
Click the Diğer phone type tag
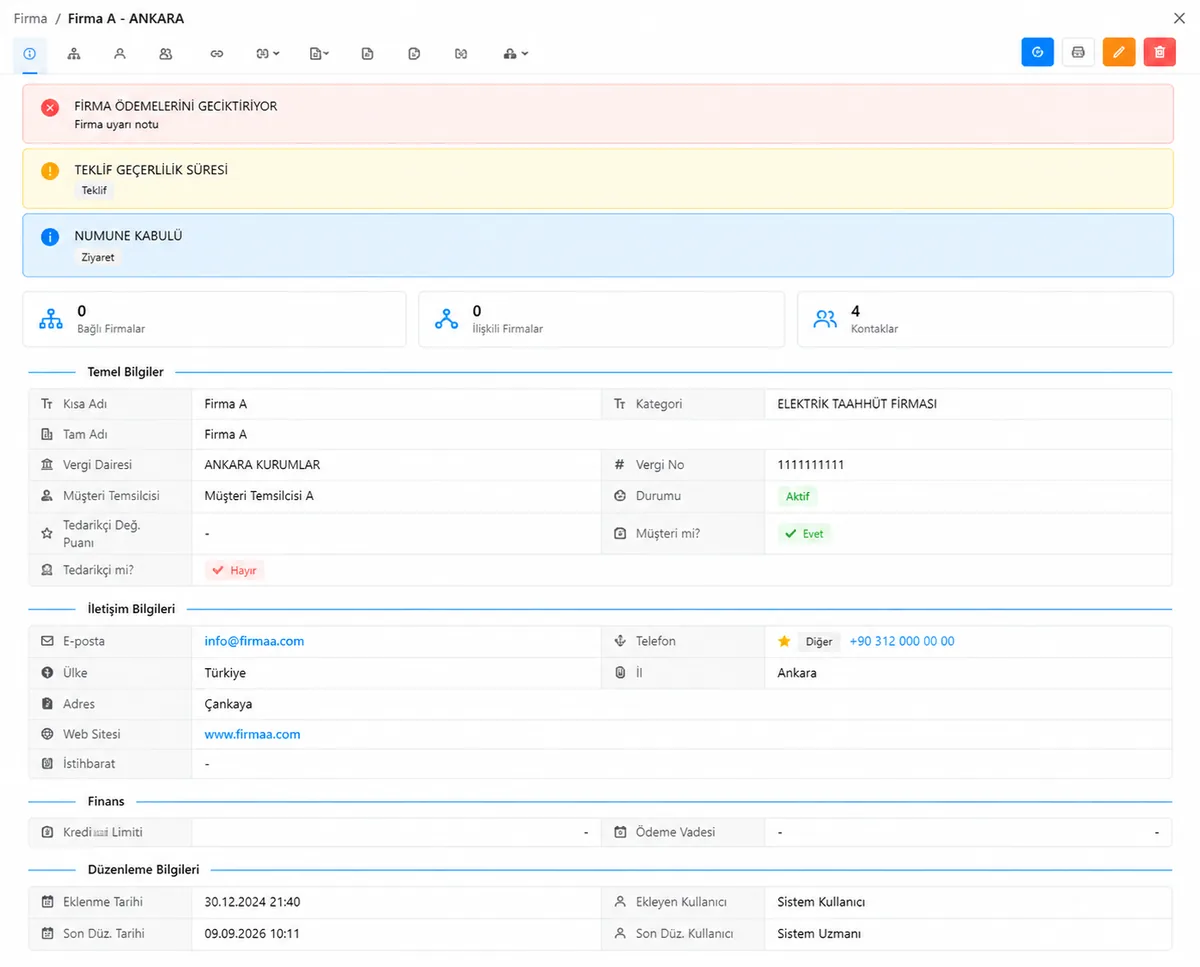click(x=819, y=641)
